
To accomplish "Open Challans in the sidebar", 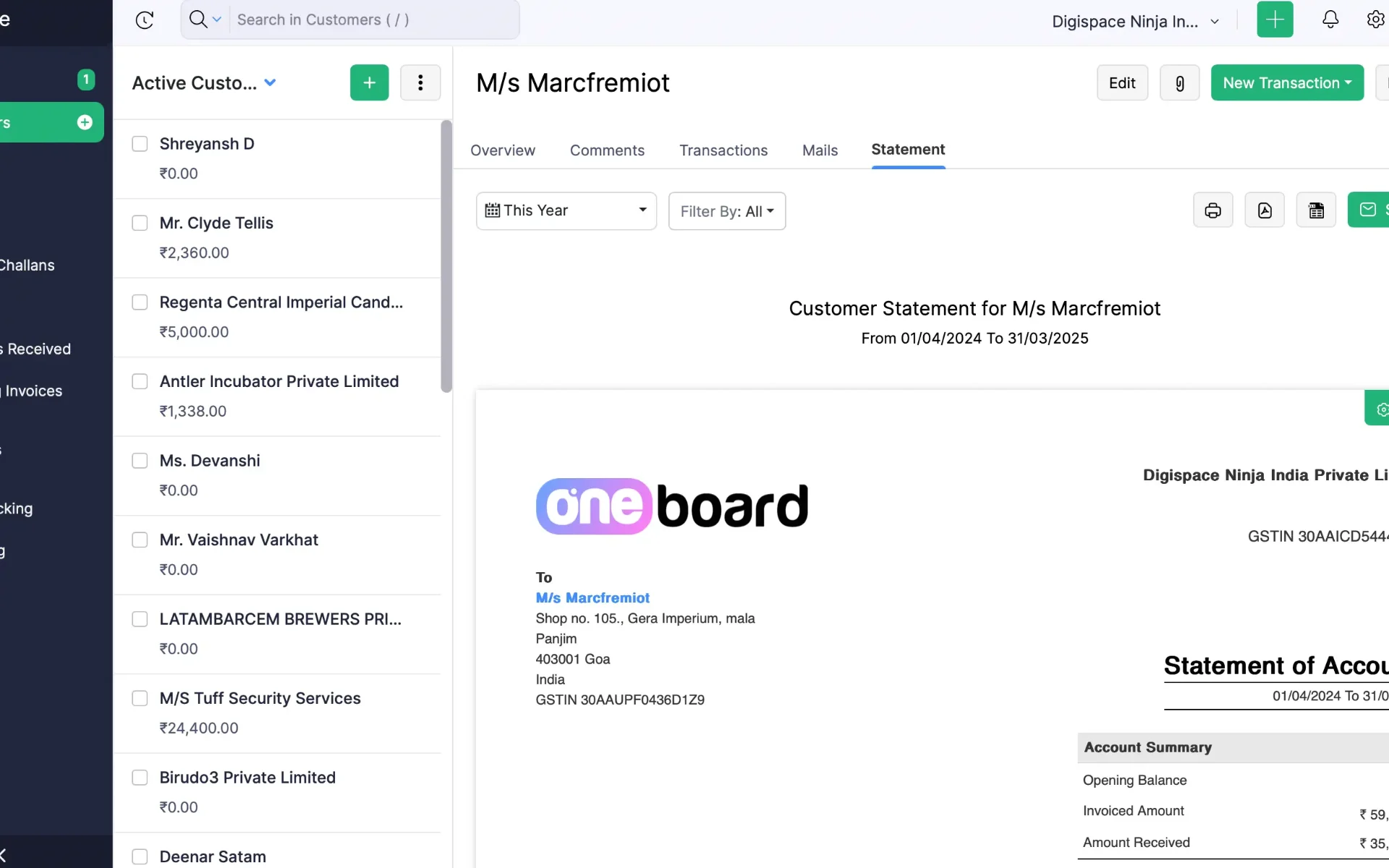I will (x=27, y=265).
